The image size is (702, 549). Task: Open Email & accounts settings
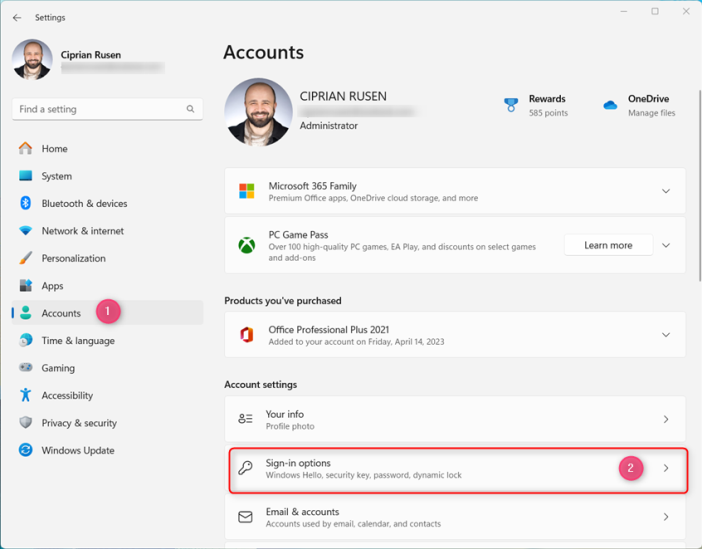point(455,517)
